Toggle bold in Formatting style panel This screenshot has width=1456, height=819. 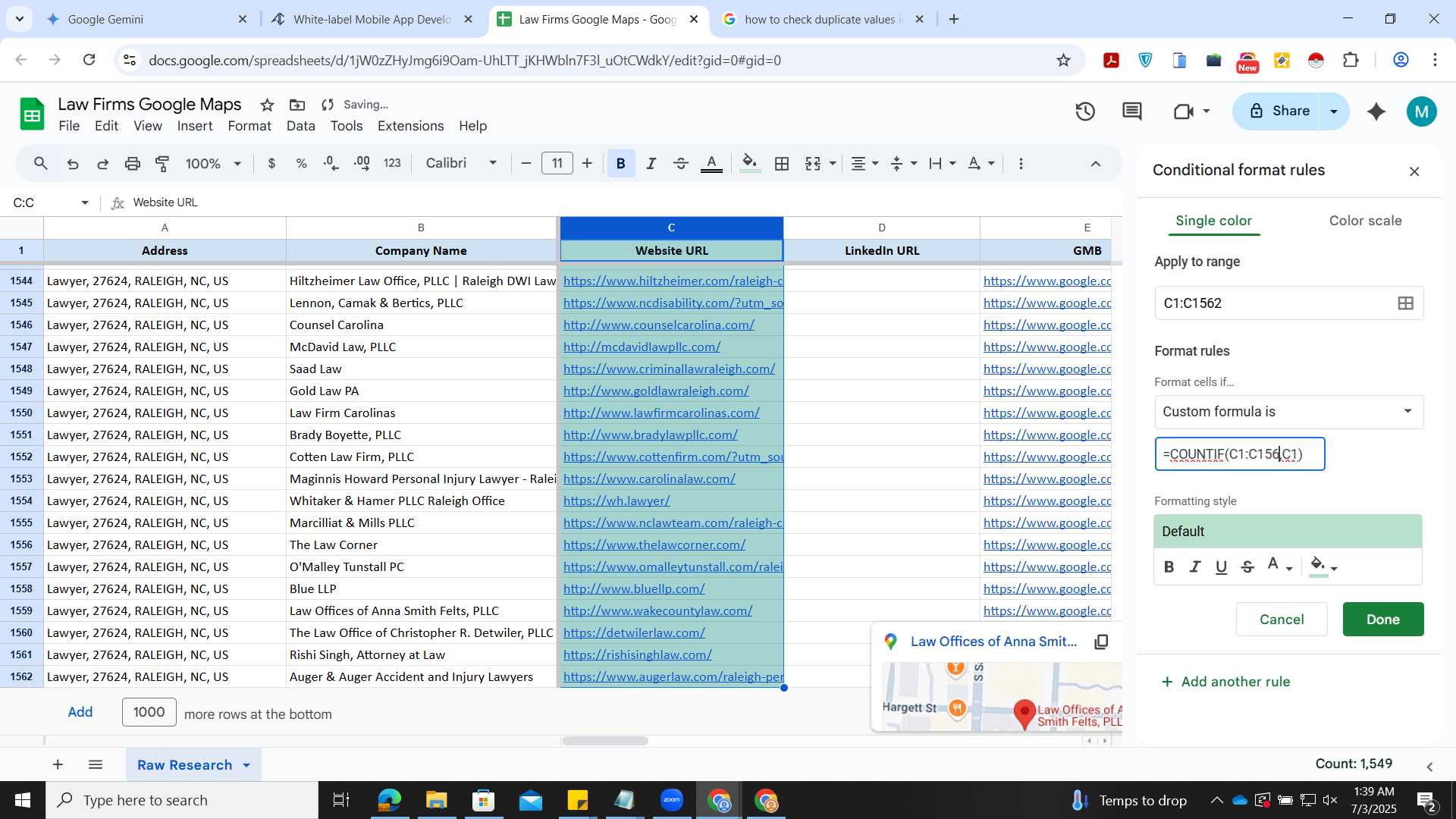tap(1169, 566)
